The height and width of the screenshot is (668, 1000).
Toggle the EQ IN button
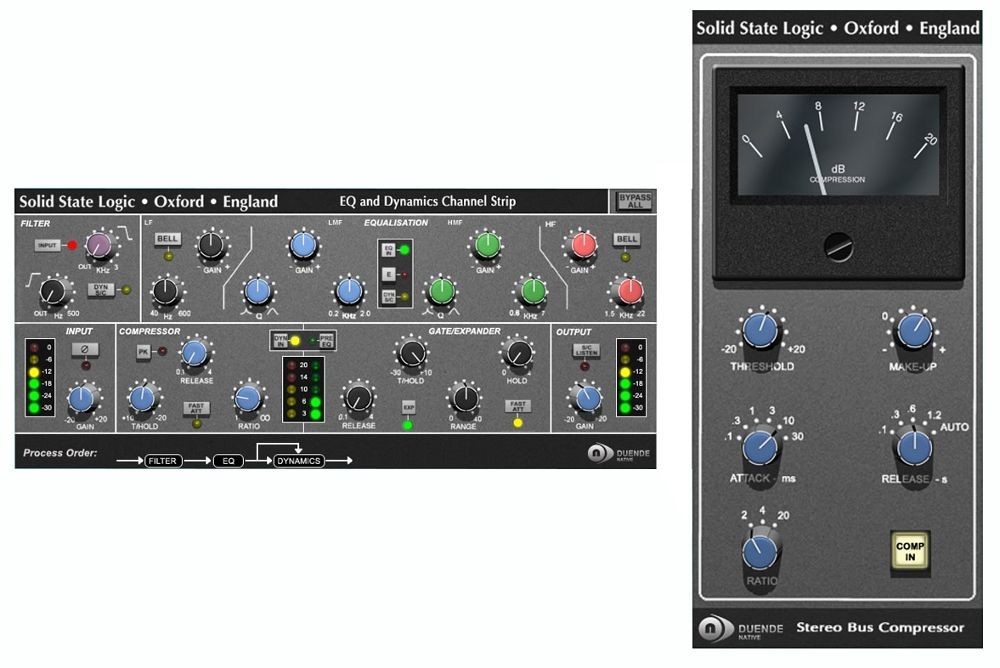[x=388, y=250]
